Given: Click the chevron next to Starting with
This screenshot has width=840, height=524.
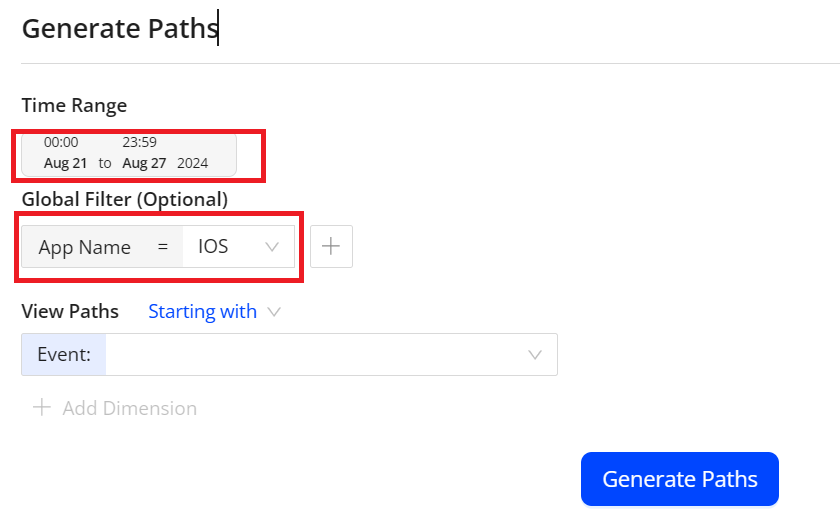Looking at the screenshot, I should tap(274, 311).
